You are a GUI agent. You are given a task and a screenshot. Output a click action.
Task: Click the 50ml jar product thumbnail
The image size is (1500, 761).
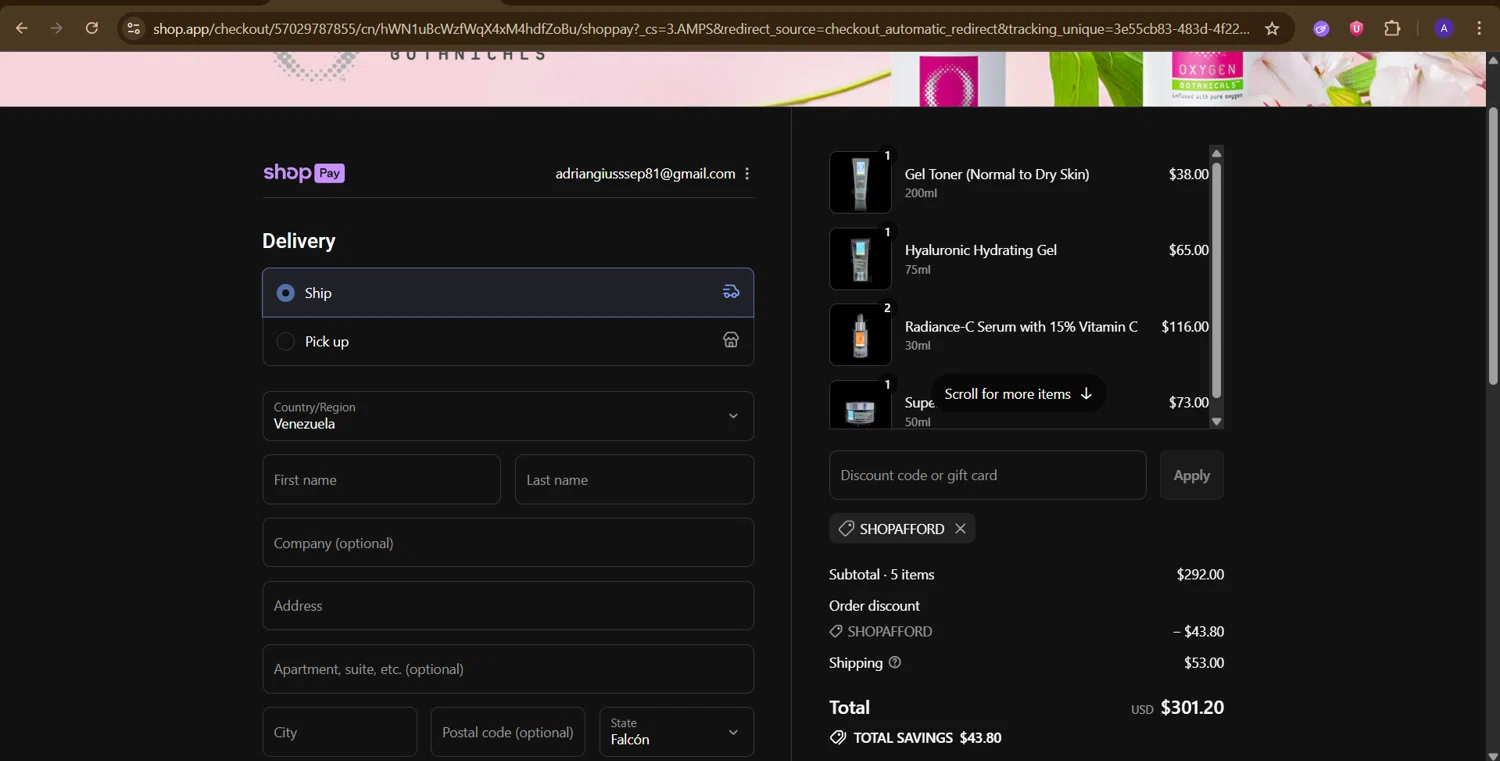[860, 405]
